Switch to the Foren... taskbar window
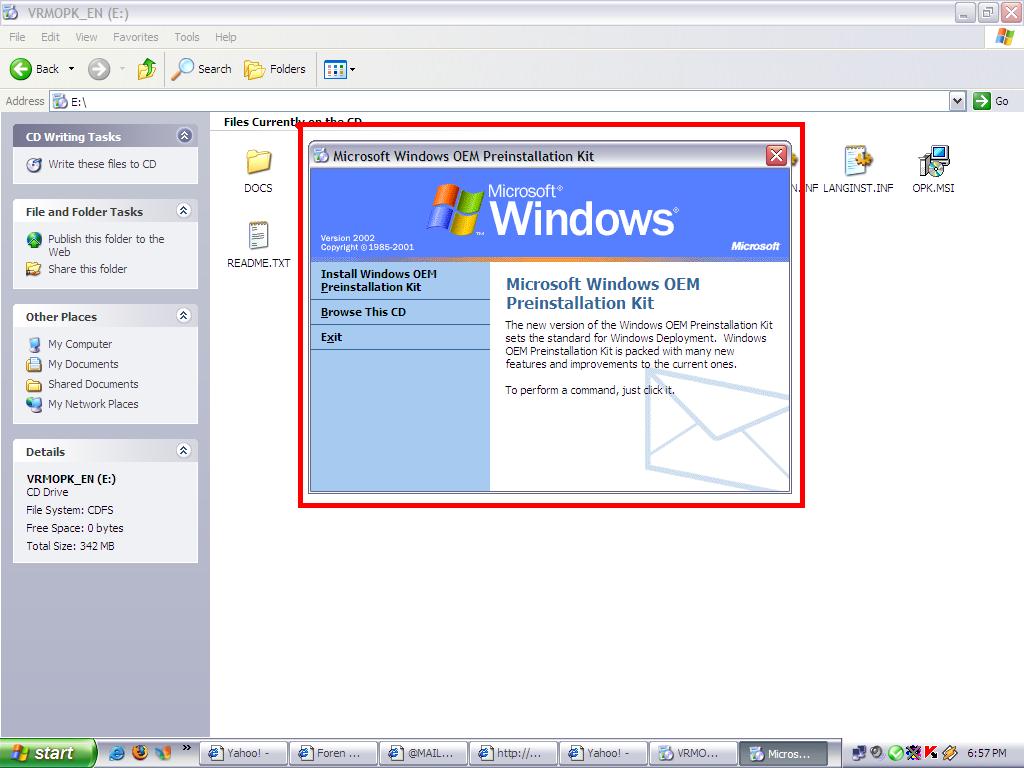The image size is (1024, 768). click(x=334, y=753)
